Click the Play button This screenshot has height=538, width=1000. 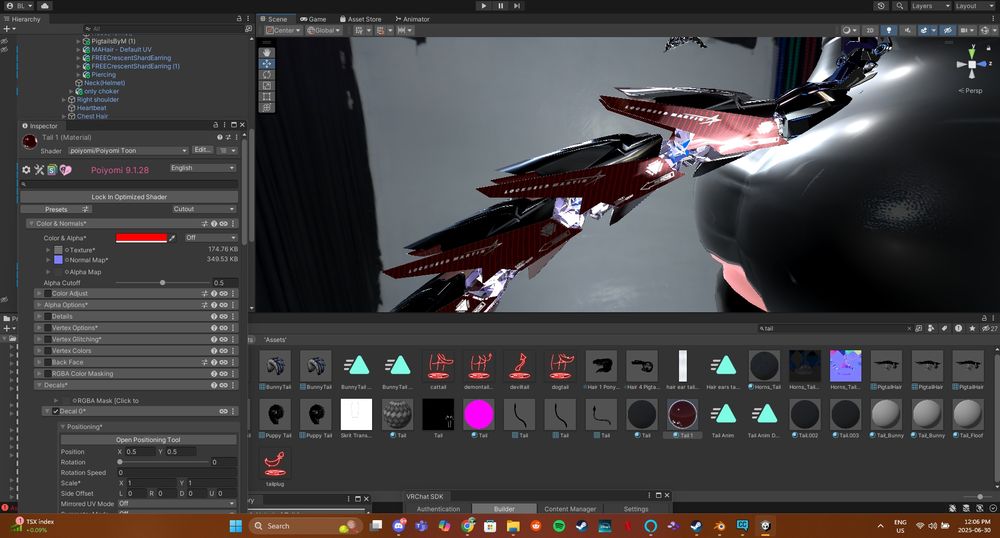pos(483,6)
